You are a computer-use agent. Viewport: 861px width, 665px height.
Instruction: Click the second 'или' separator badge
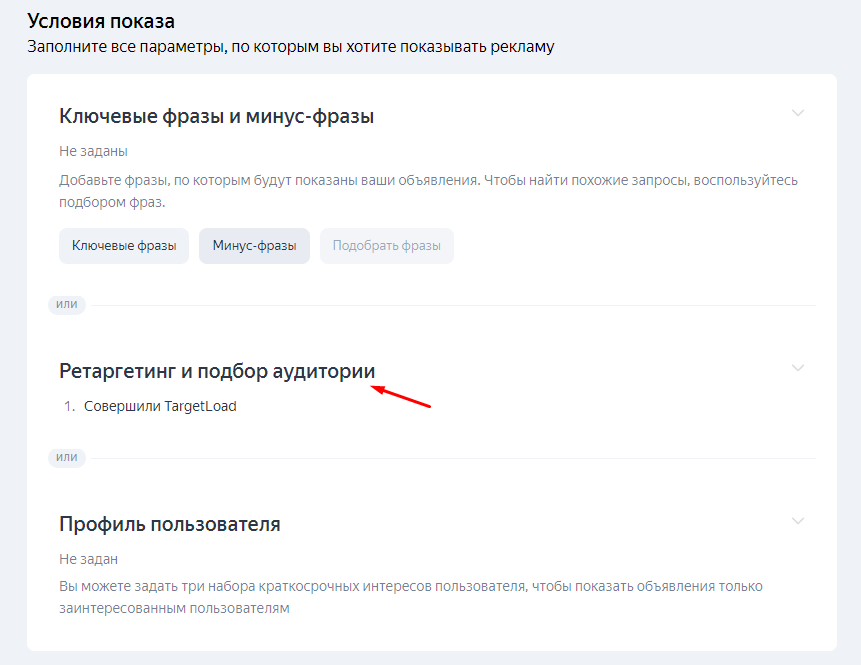click(67, 457)
